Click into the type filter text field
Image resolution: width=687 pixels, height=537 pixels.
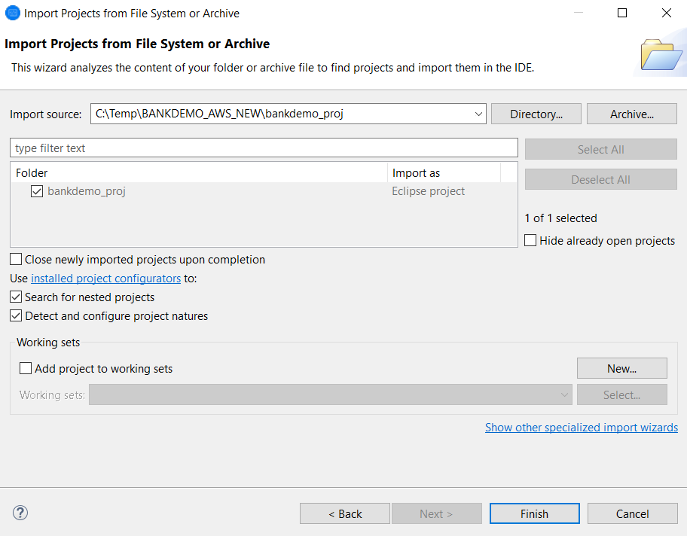tap(264, 148)
